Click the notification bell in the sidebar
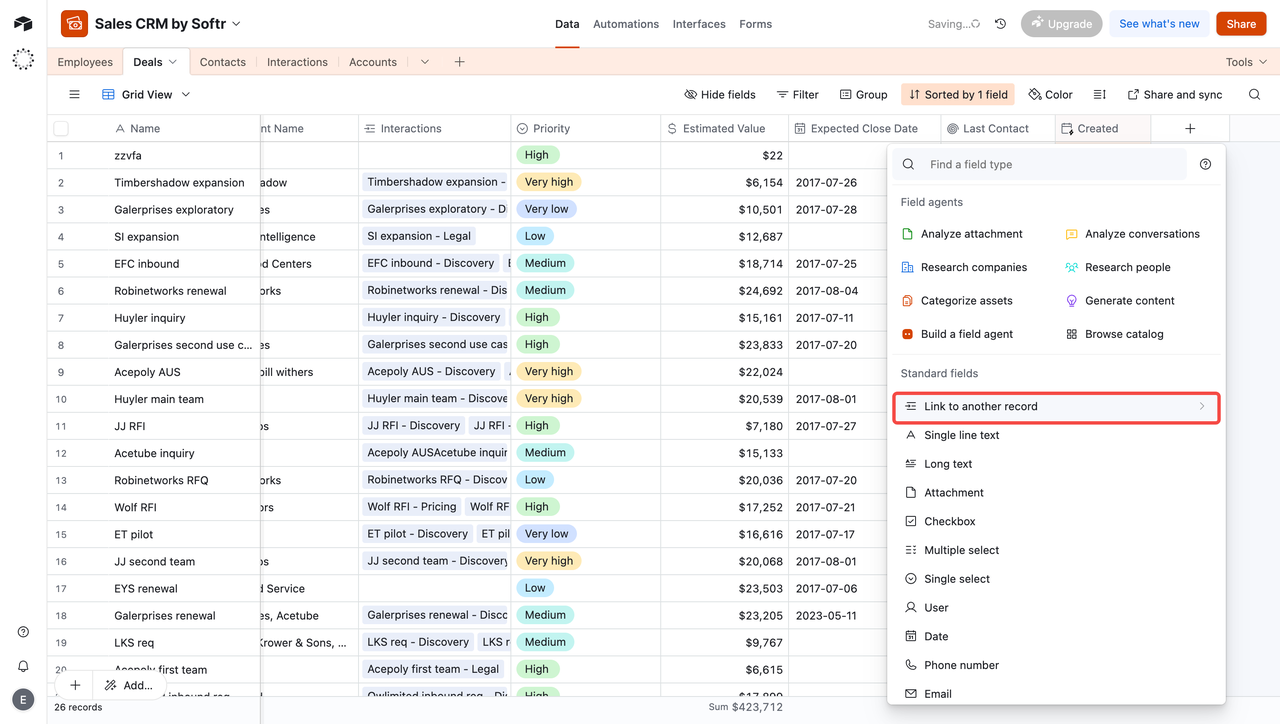Image resolution: width=1280 pixels, height=724 pixels. pyautogui.click(x=22, y=664)
